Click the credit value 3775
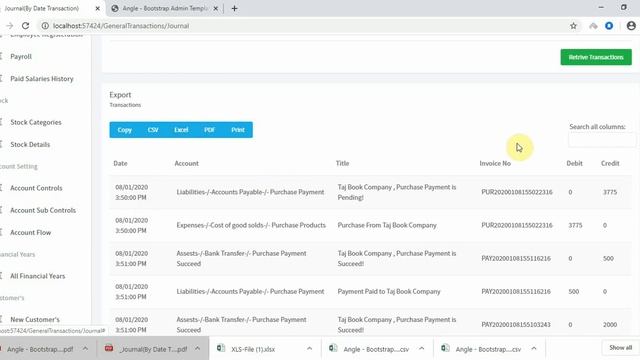 click(610, 192)
